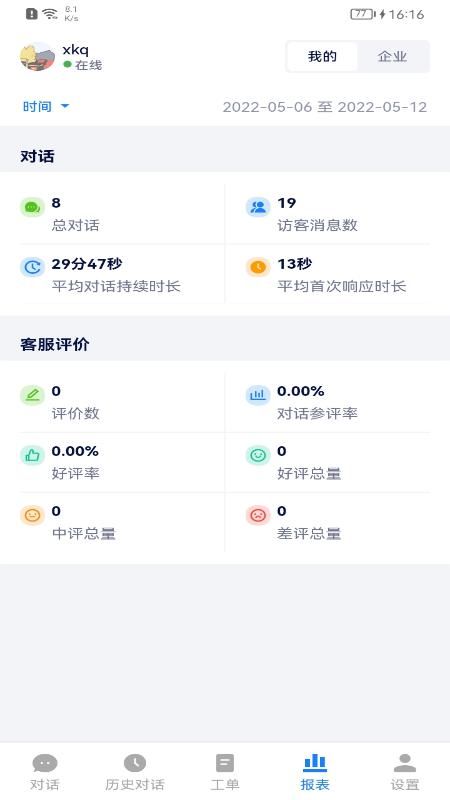Image resolution: width=450 pixels, height=800 pixels.
Task: Open the 工单 tab
Action: [x=225, y=771]
